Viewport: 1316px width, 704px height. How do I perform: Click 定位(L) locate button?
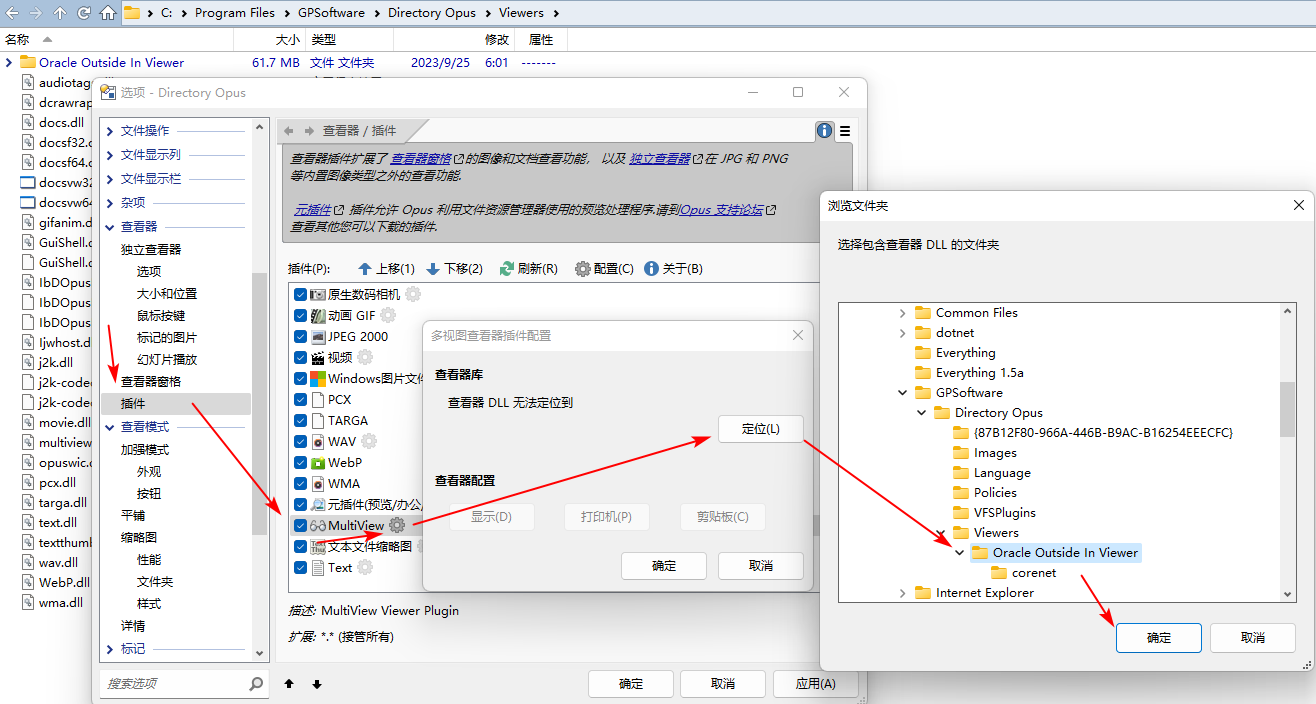[x=760, y=429]
